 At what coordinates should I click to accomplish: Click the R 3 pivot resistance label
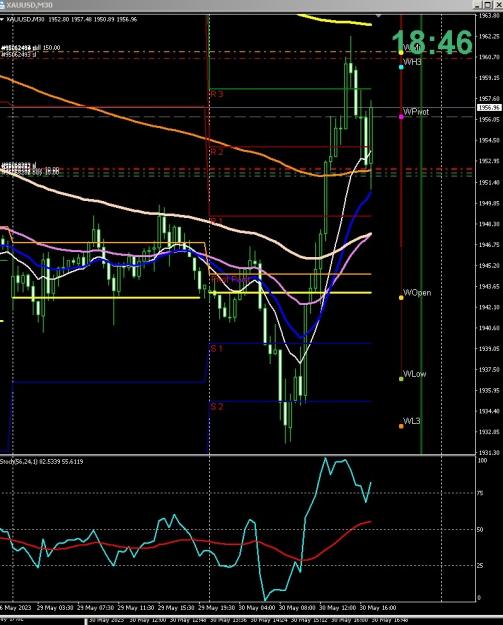[217, 94]
